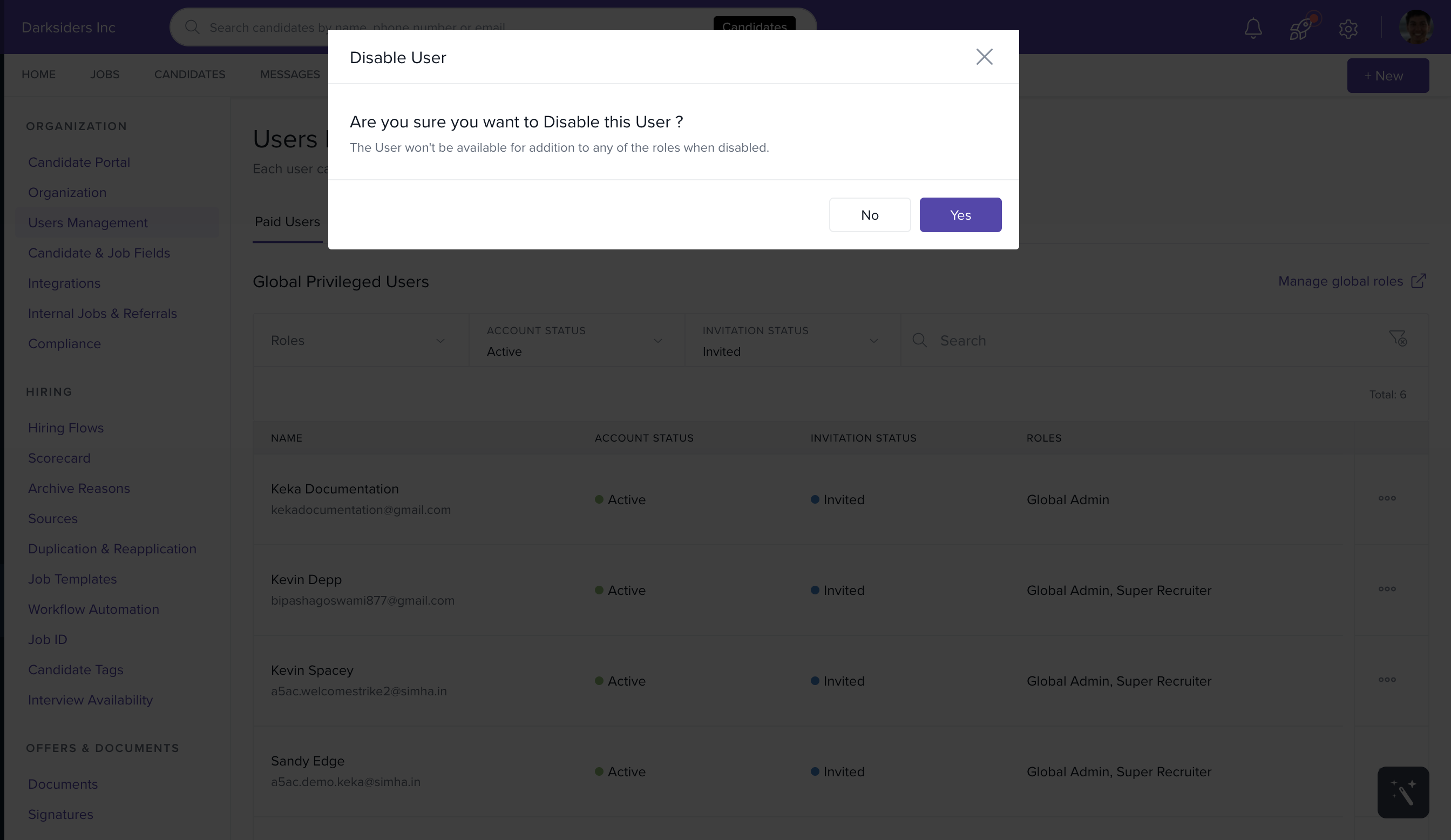Click the magic wand assistant button
Image resolution: width=1451 pixels, height=840 pixels.
click(1402, 792)
